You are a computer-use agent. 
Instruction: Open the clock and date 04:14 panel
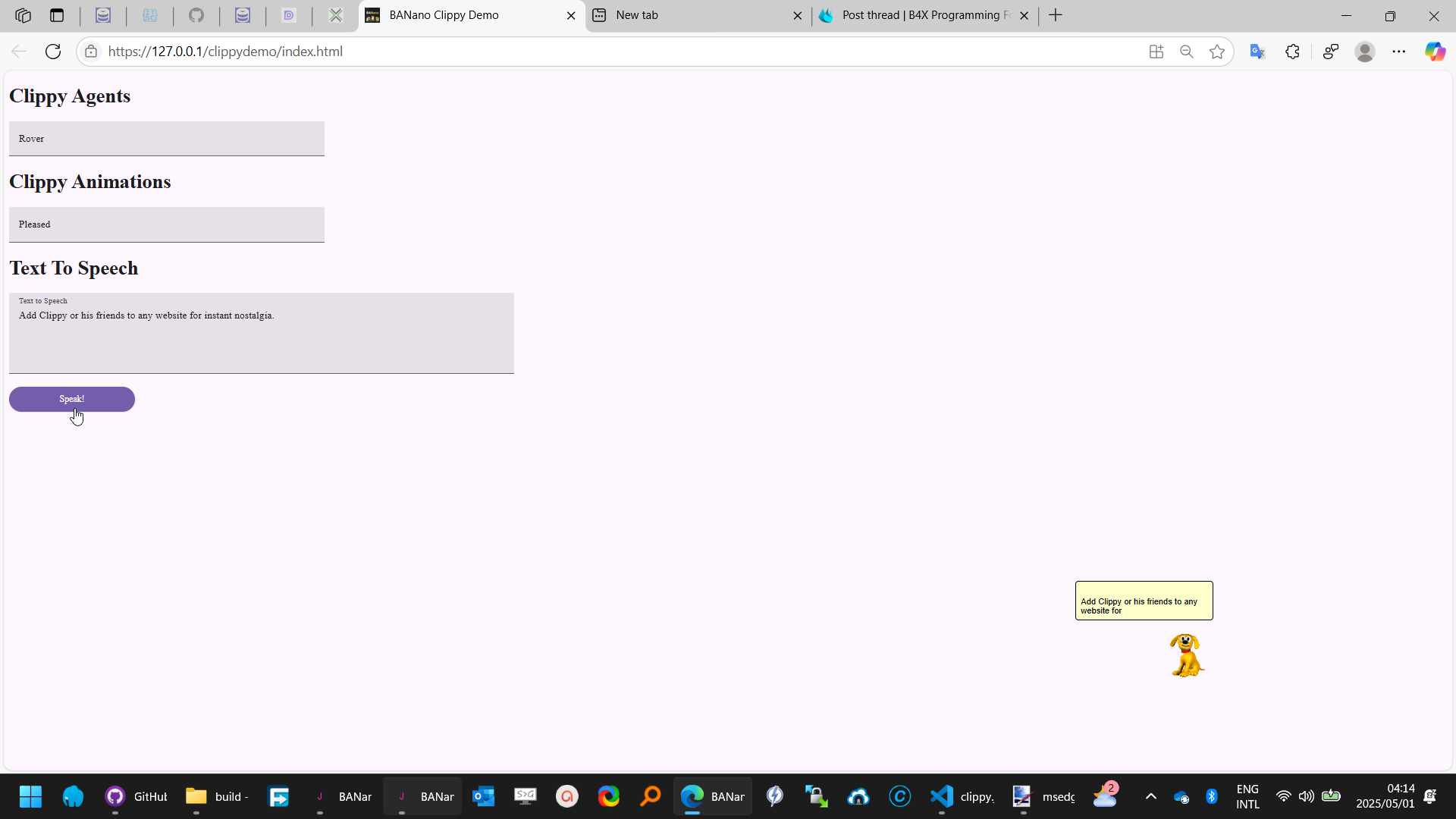[1385, 796]
